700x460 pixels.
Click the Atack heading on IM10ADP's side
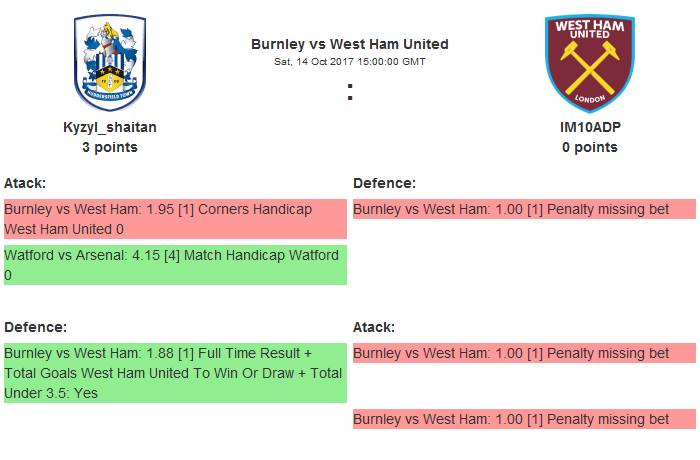point(374,327)
